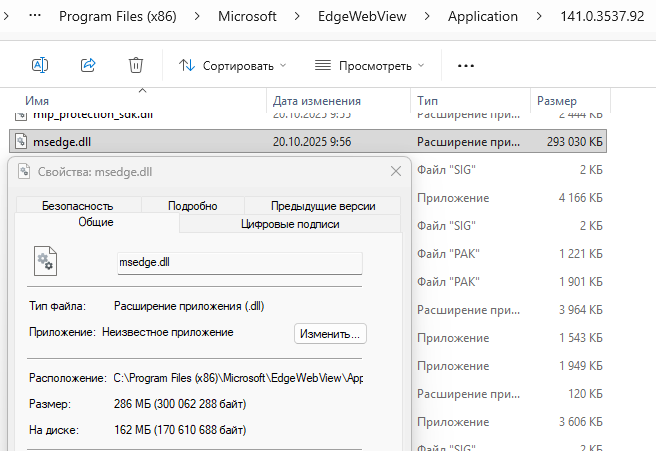Select the row with size 120 КБ

point(510,394)
